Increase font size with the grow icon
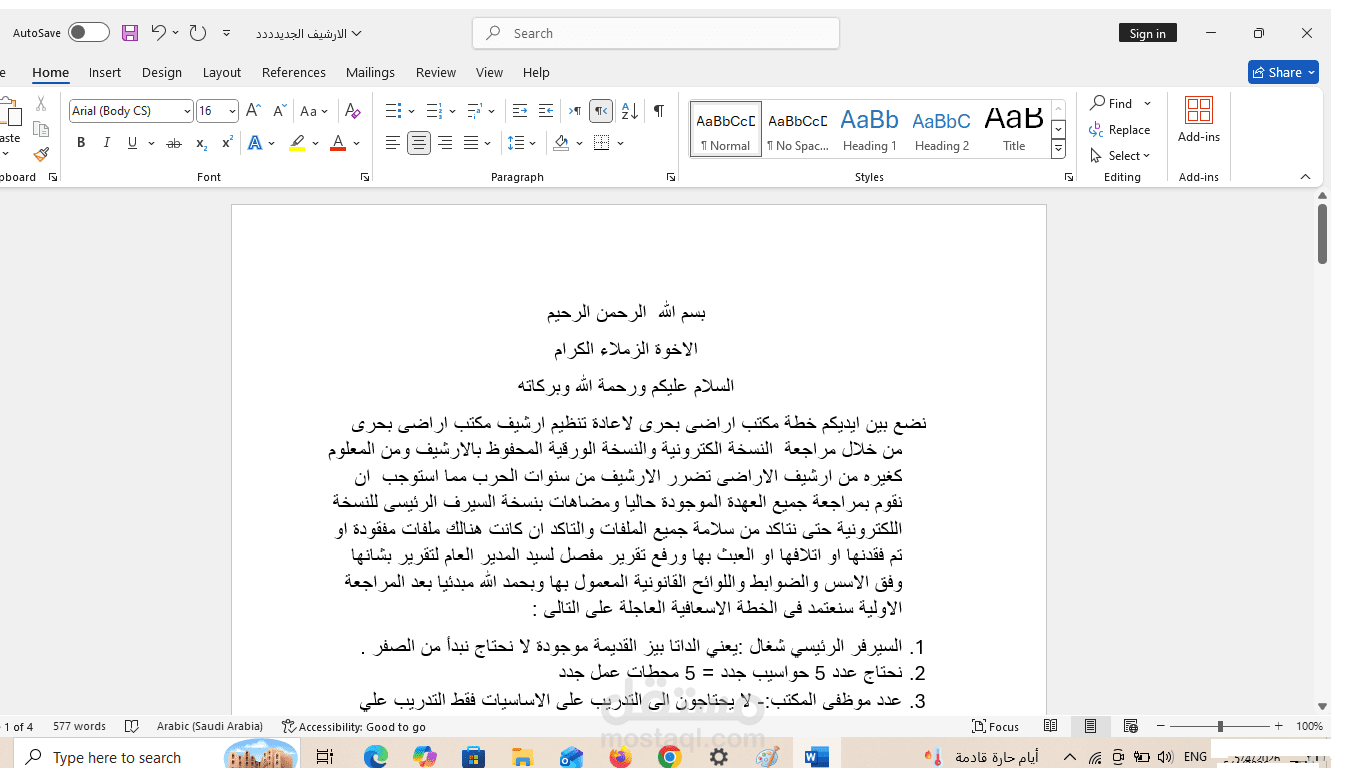Image resolution: width=1366 pixels, height=768 pixels. tap(253, 111)
